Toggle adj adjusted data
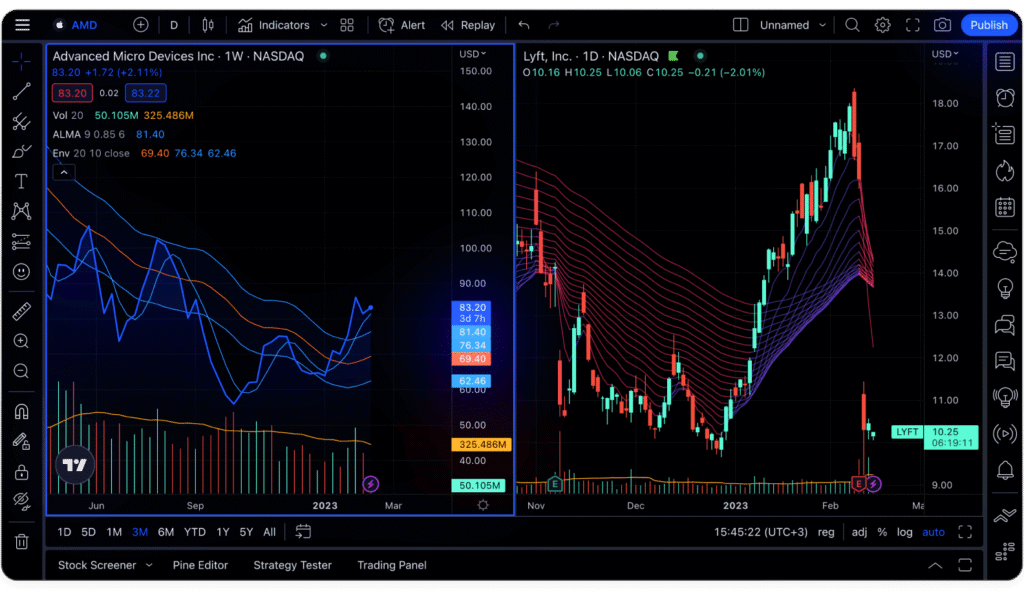 tap(859, 532)
